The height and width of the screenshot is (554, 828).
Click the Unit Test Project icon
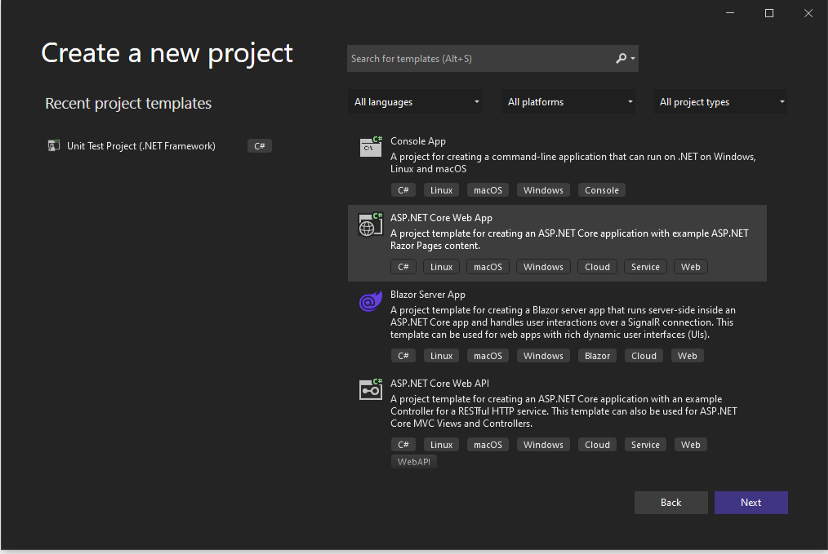click(53, 146)
